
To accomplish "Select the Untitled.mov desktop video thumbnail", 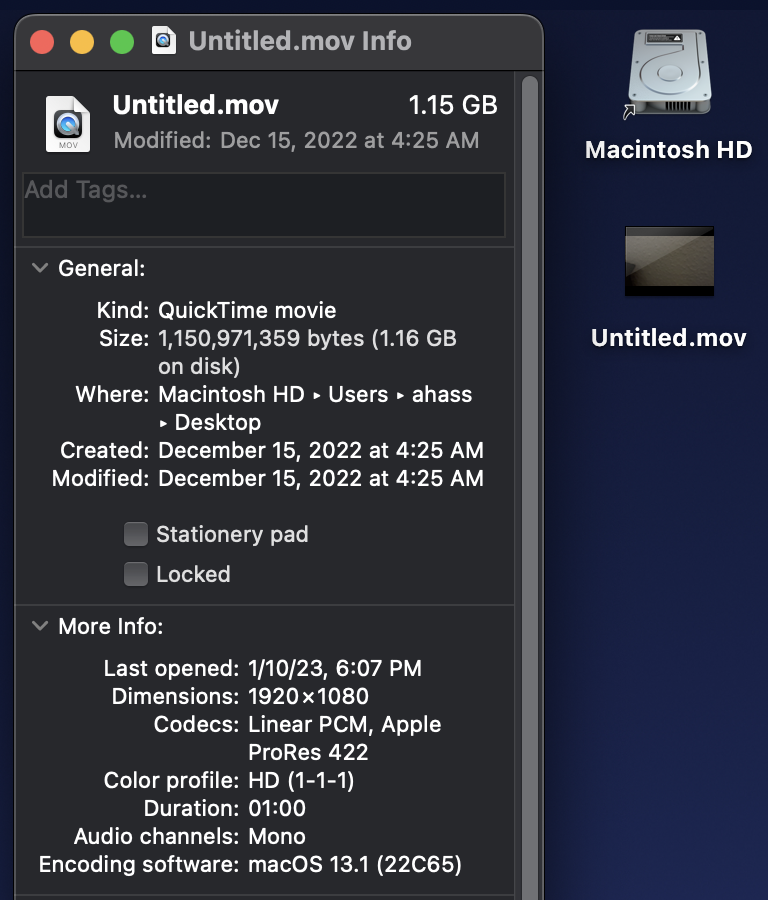I will pos(669,261).
